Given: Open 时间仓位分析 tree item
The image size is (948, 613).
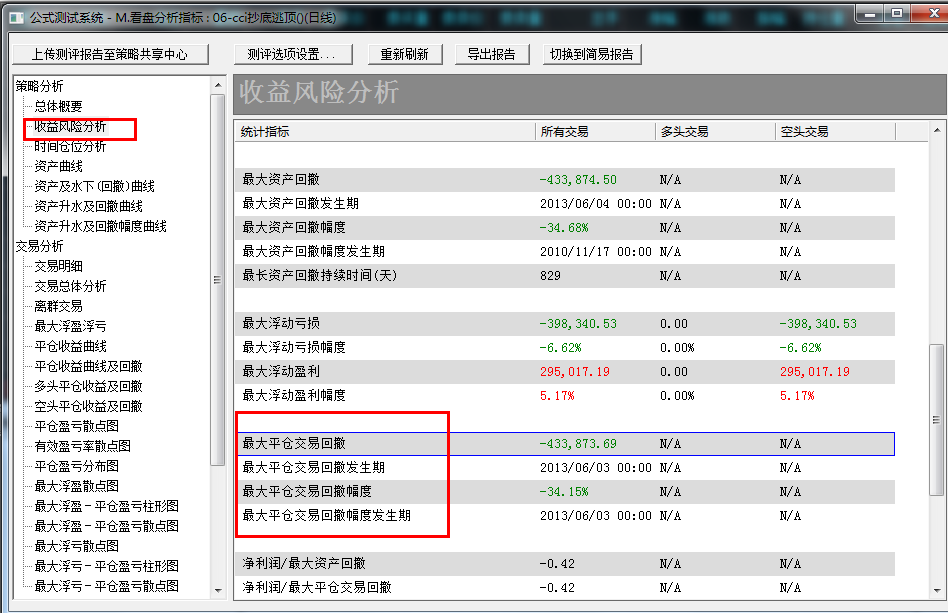Looking at the screenshot, I should point(70,146).
